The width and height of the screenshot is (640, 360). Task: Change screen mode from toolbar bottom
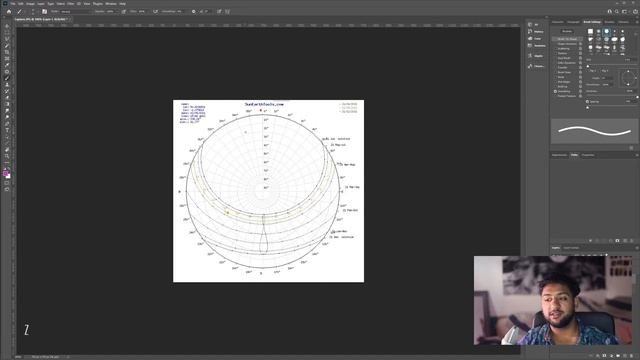pyautogui.click(x=7, y=189)
